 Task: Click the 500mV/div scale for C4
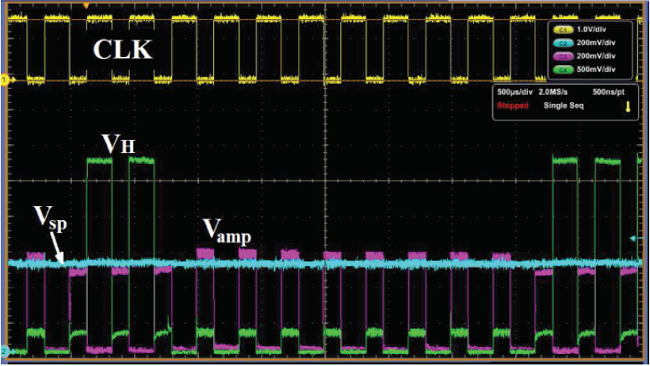point(596,70)
